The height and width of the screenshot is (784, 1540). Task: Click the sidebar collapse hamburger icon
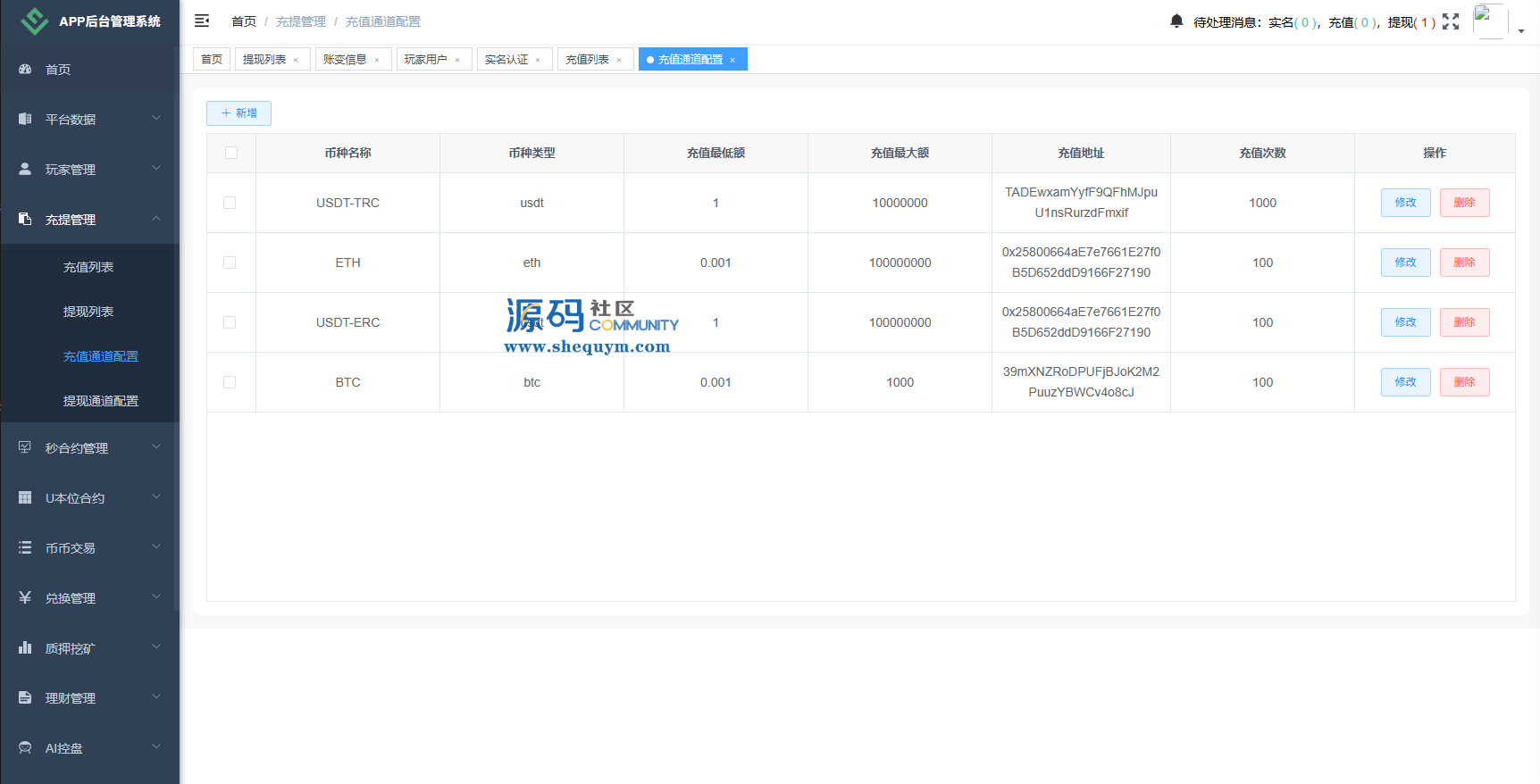(x=202, y=21)
